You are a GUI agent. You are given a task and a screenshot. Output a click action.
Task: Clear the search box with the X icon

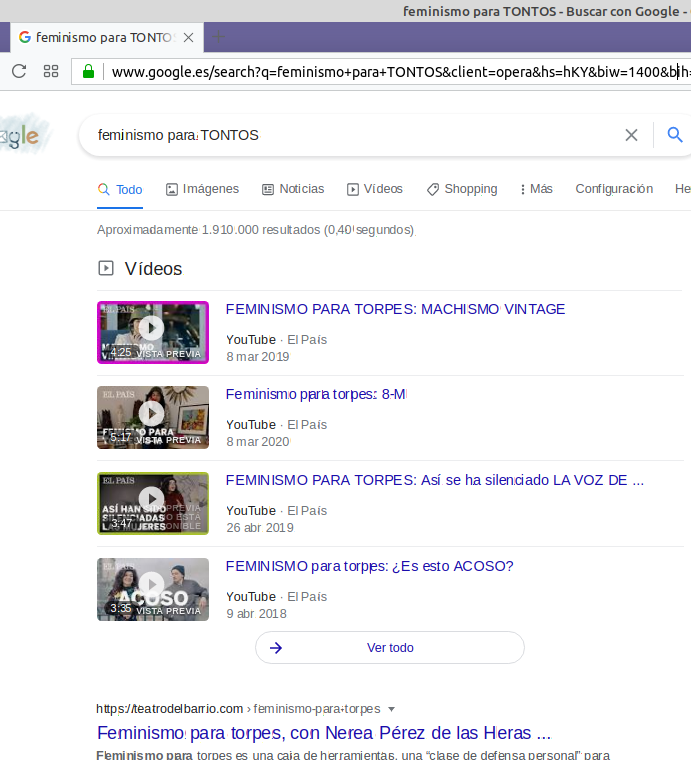click(x=631, y=135)
